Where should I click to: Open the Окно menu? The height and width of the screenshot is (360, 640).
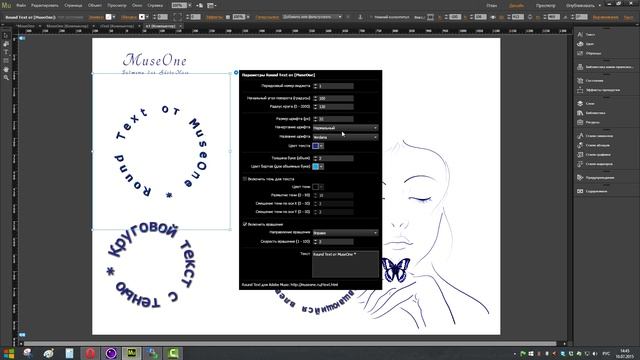[137, 6]
